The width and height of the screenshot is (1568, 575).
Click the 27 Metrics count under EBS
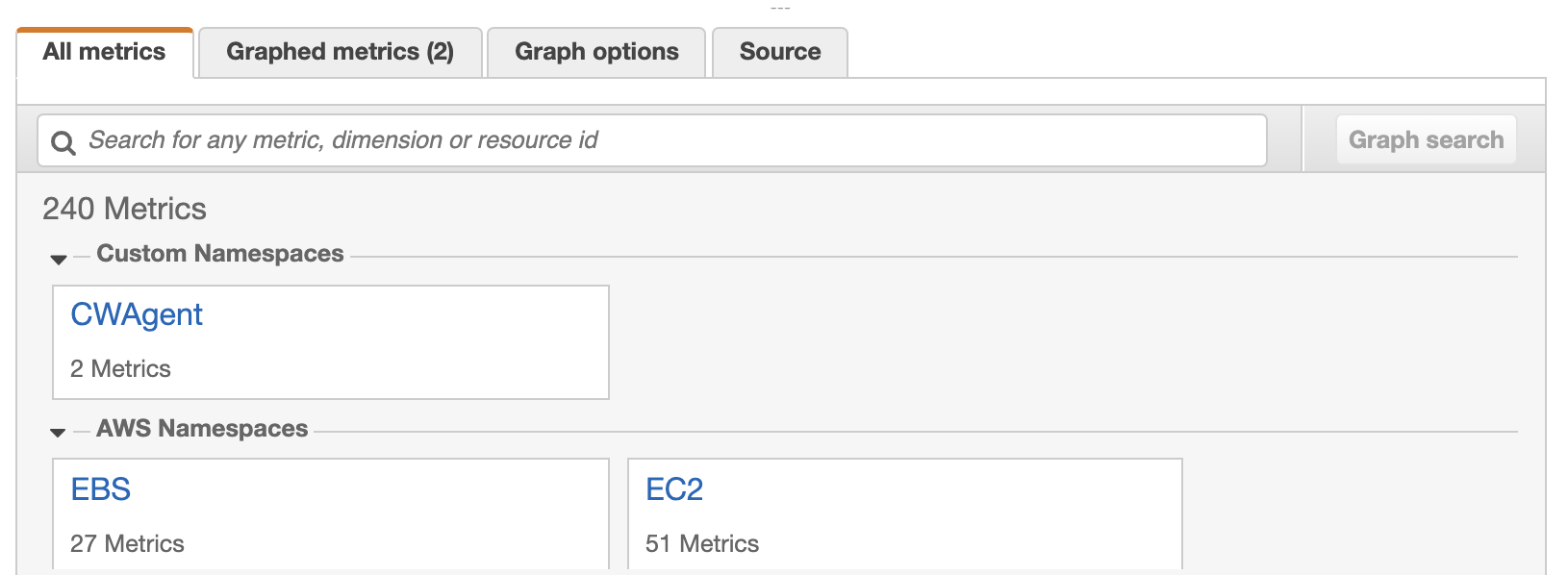(126, 543)
